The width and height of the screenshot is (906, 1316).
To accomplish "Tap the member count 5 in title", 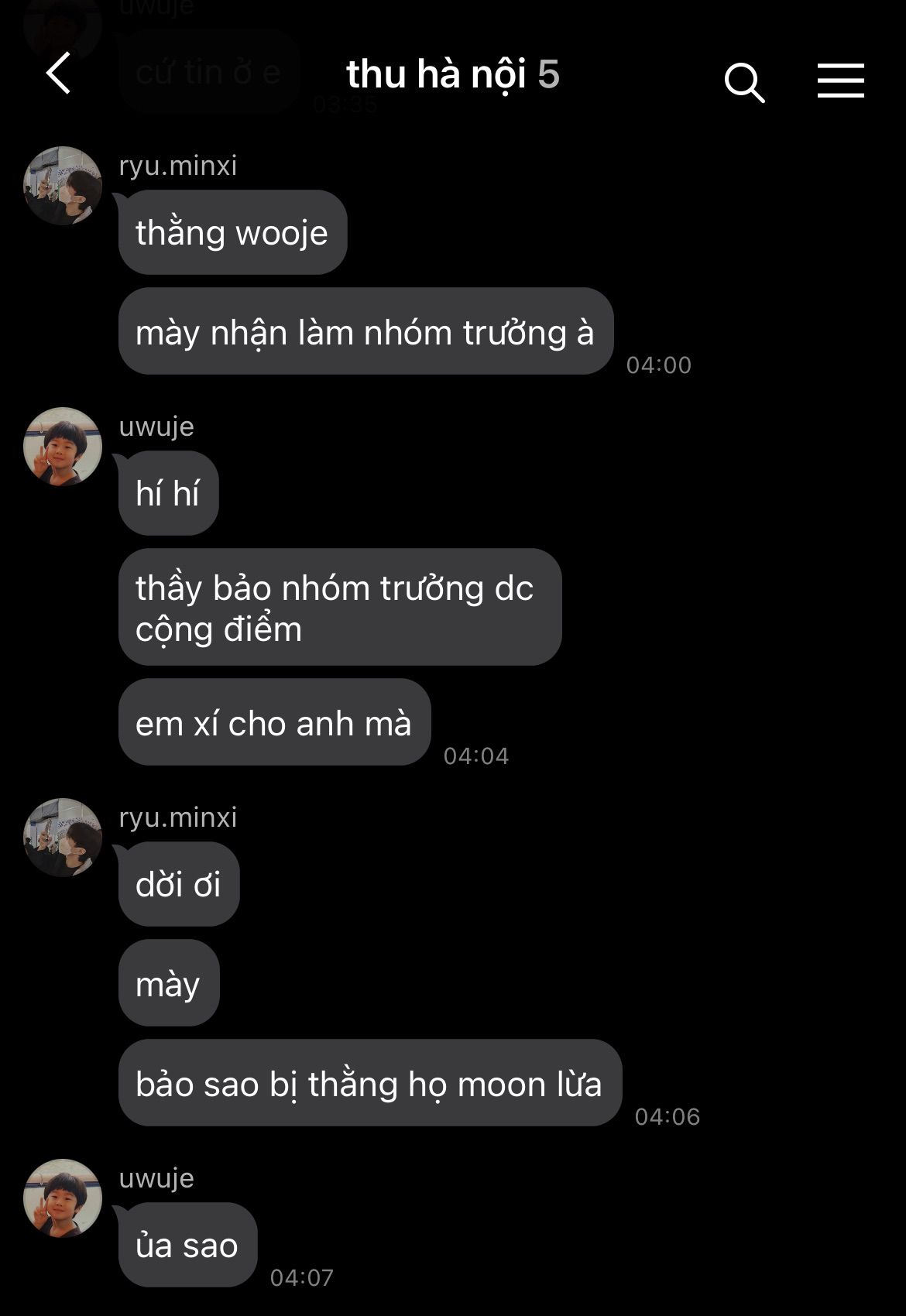I will tap(548, 74).
